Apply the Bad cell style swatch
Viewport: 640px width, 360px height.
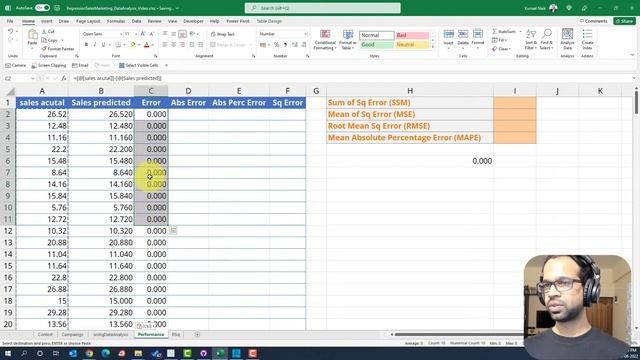coord(412,35)
